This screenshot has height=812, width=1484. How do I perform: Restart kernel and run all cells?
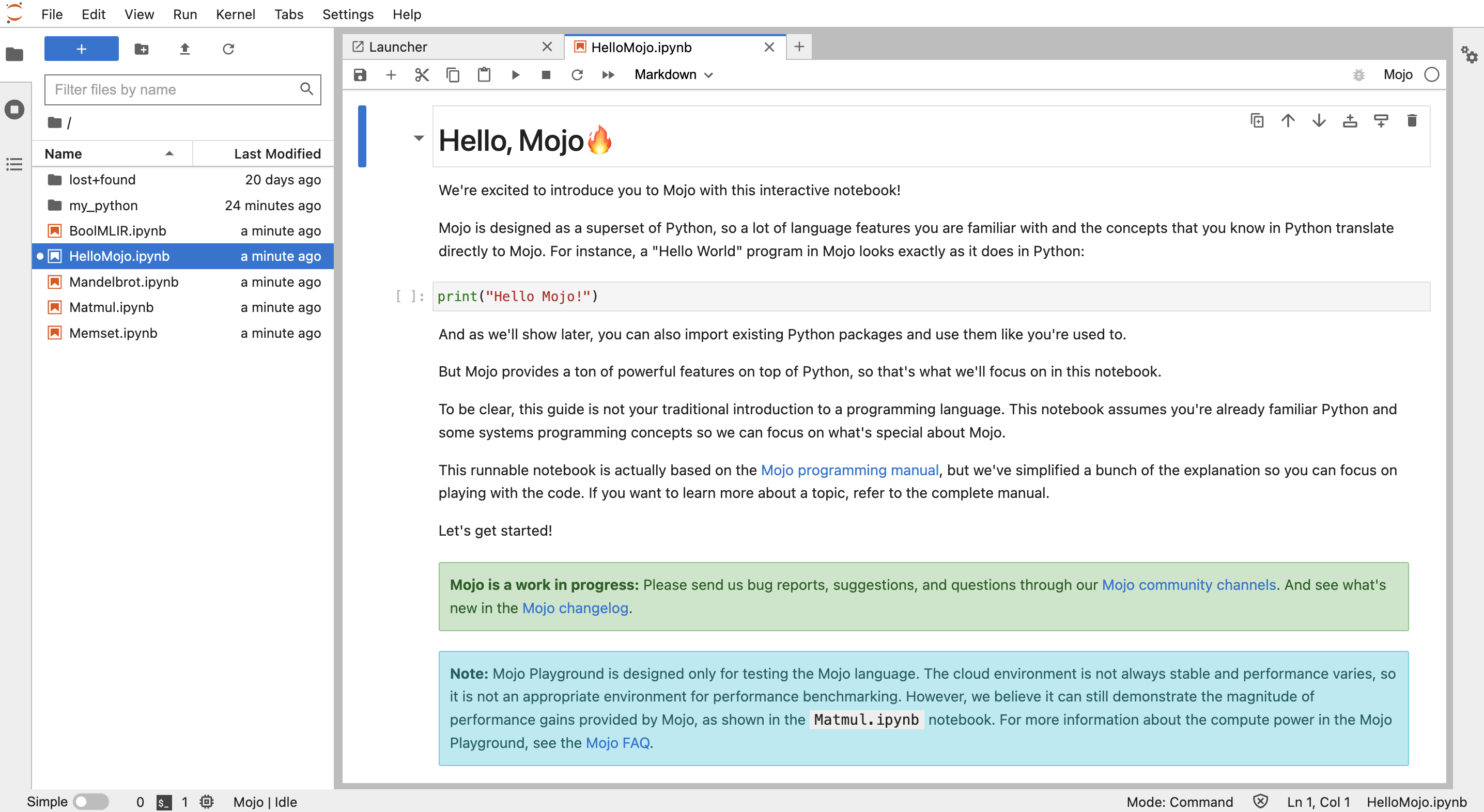point(608,75)
